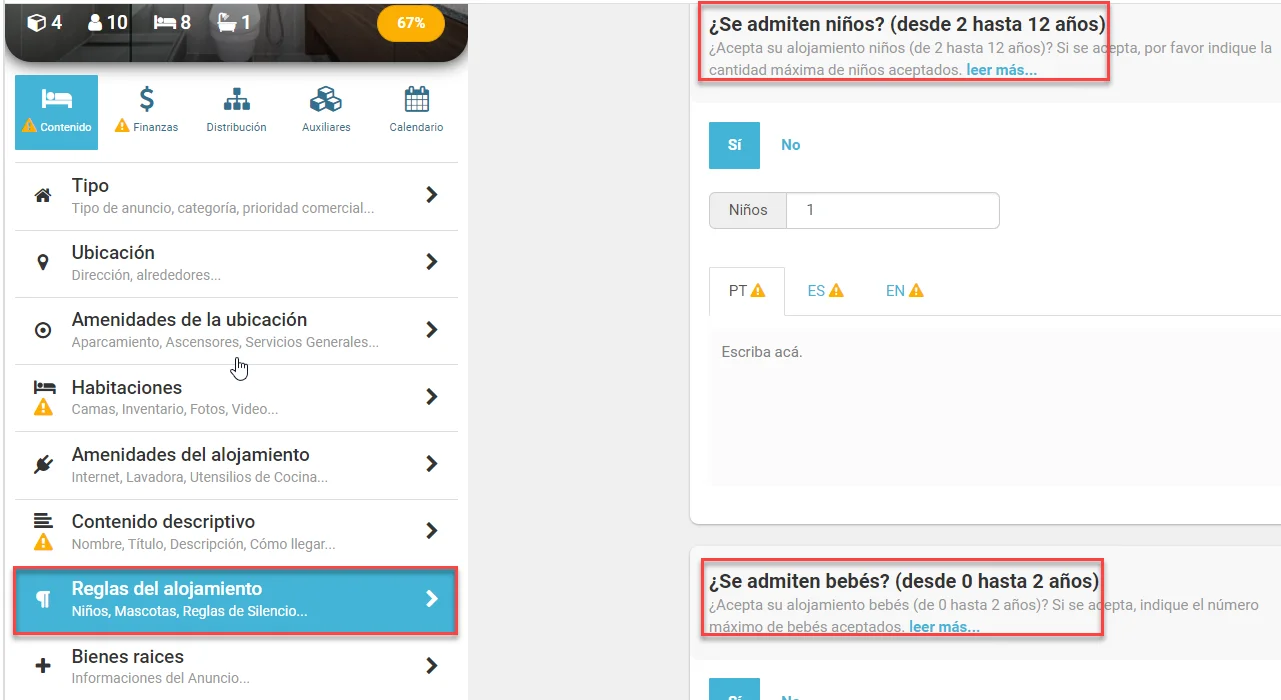Click the target icon for Amenidades de la ubicación

click(43, 330)
